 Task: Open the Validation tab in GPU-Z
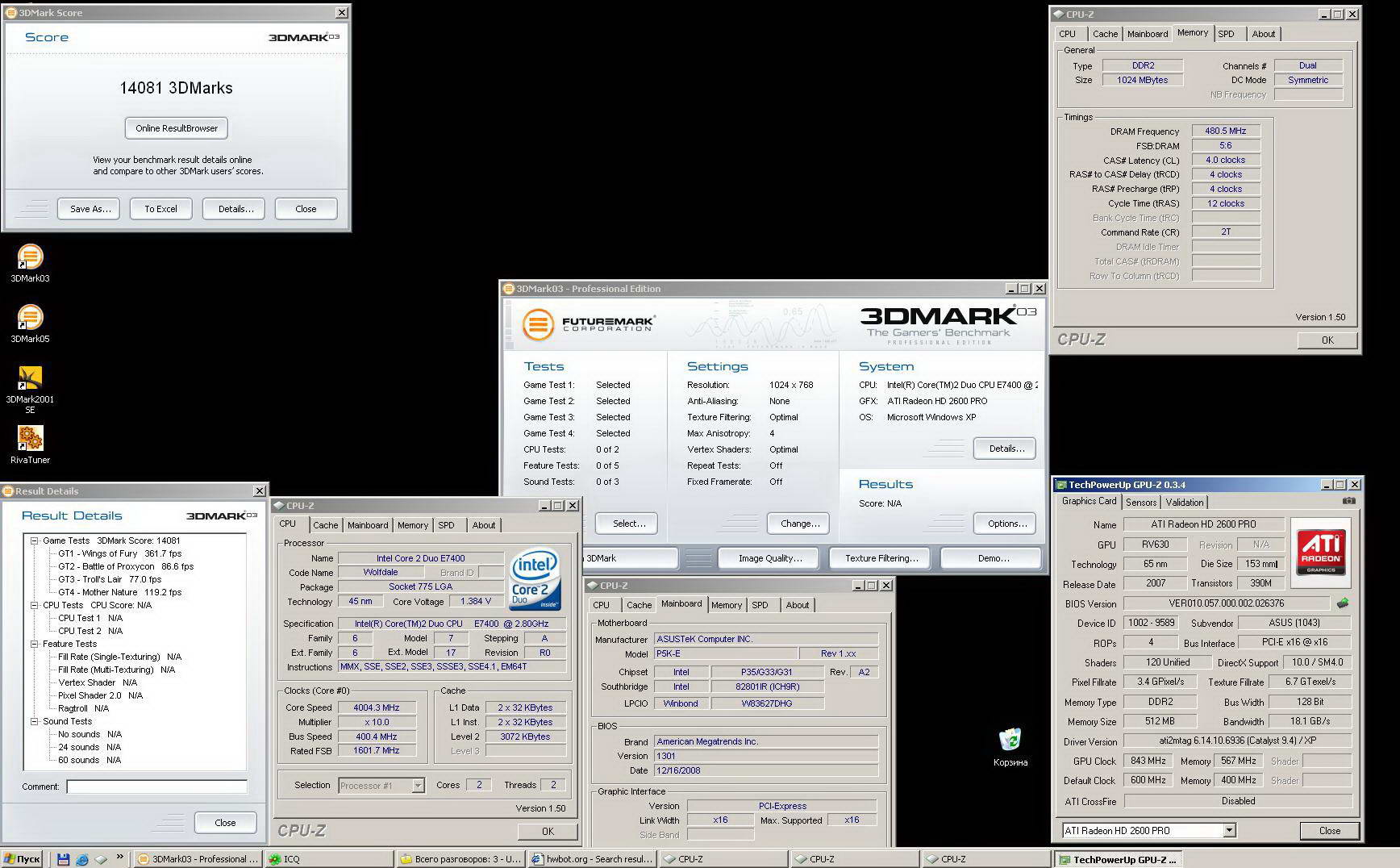click(1185, 502)
